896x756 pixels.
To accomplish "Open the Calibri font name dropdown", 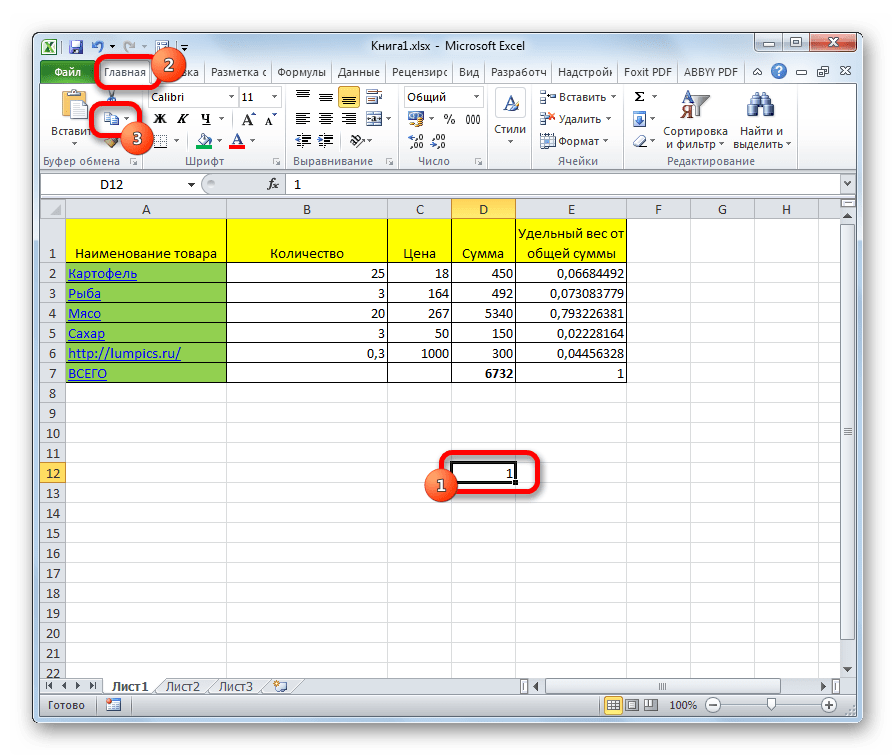I will pyautogui.click(x=230, y=97).
